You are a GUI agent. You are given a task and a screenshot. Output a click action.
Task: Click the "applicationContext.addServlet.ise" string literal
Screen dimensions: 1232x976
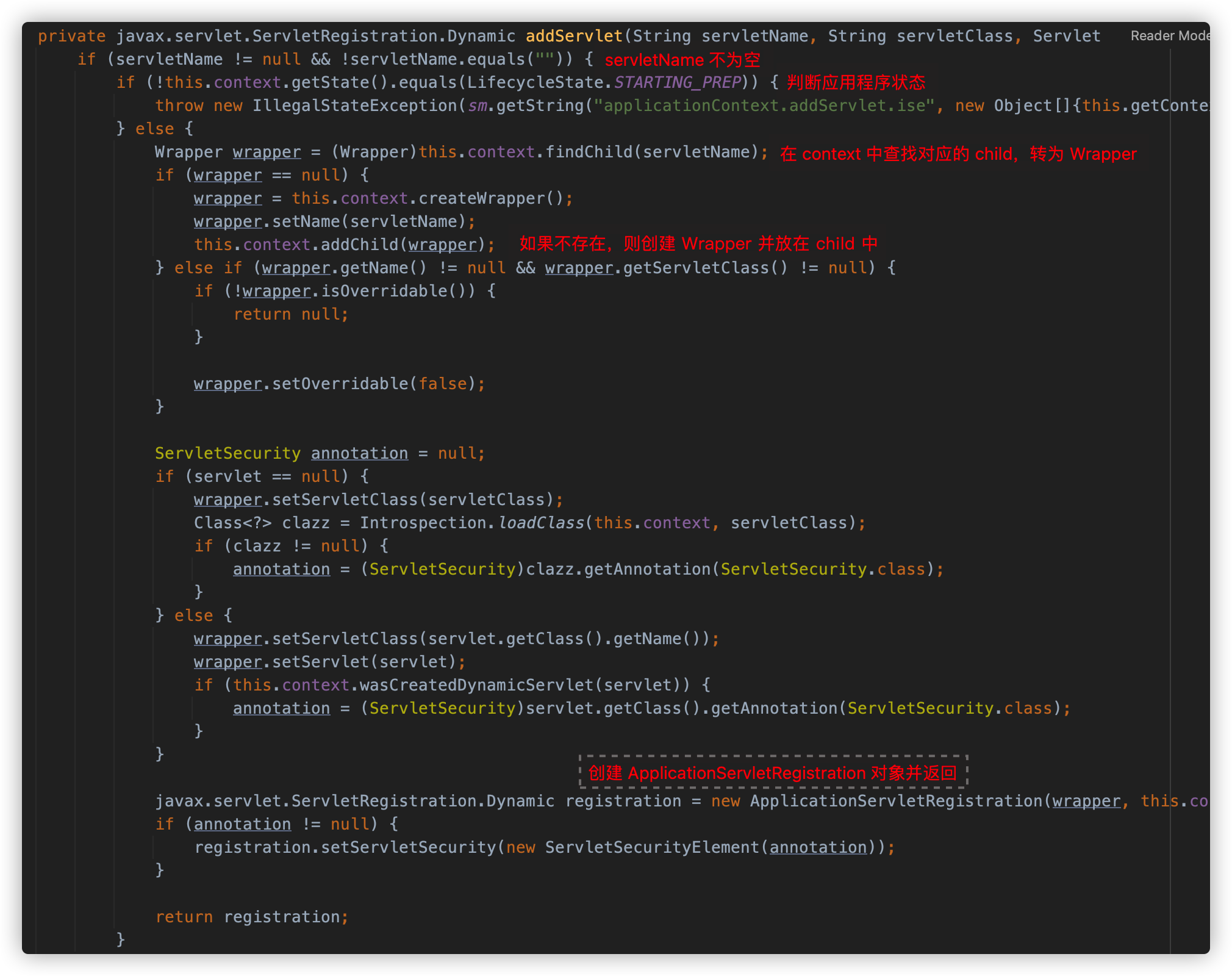[765, 106]
